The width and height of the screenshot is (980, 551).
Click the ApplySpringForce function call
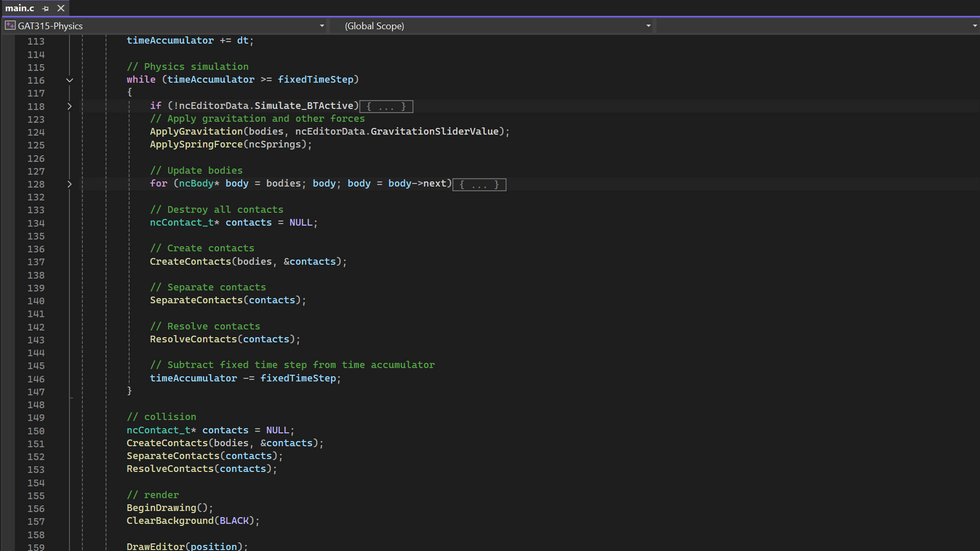pyautogui.click(x=196, y=145)
